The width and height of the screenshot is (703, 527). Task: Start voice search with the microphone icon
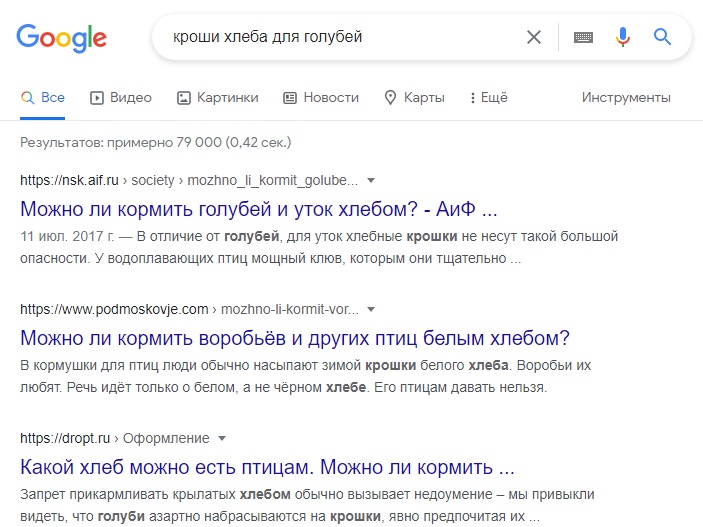623,37
